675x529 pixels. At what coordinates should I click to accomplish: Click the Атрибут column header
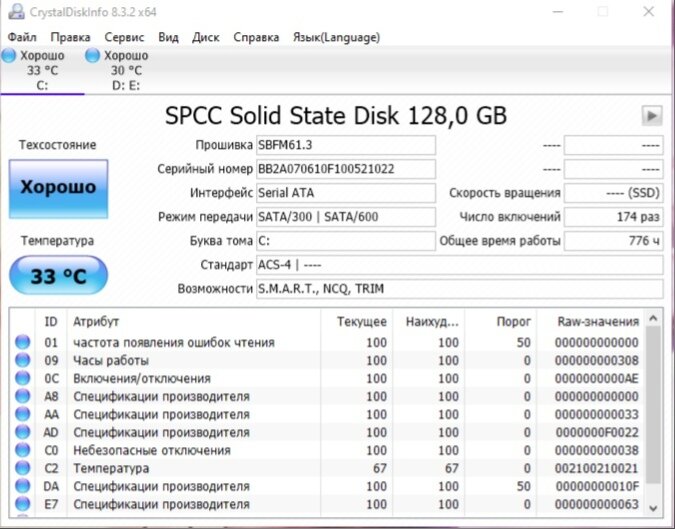194,322
